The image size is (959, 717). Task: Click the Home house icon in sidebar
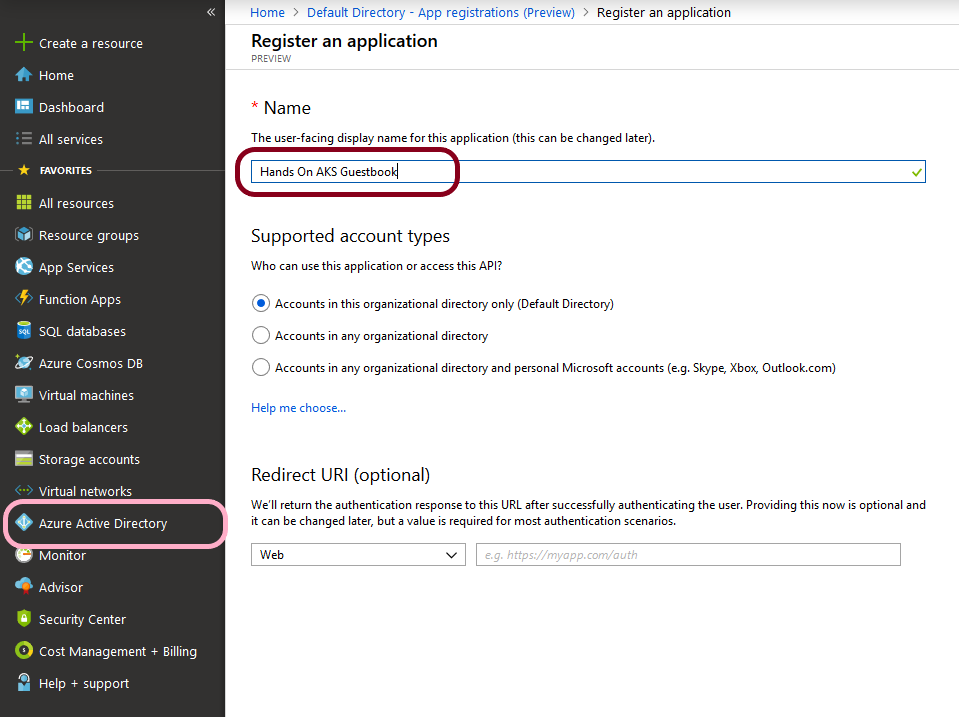coord(23,75)
